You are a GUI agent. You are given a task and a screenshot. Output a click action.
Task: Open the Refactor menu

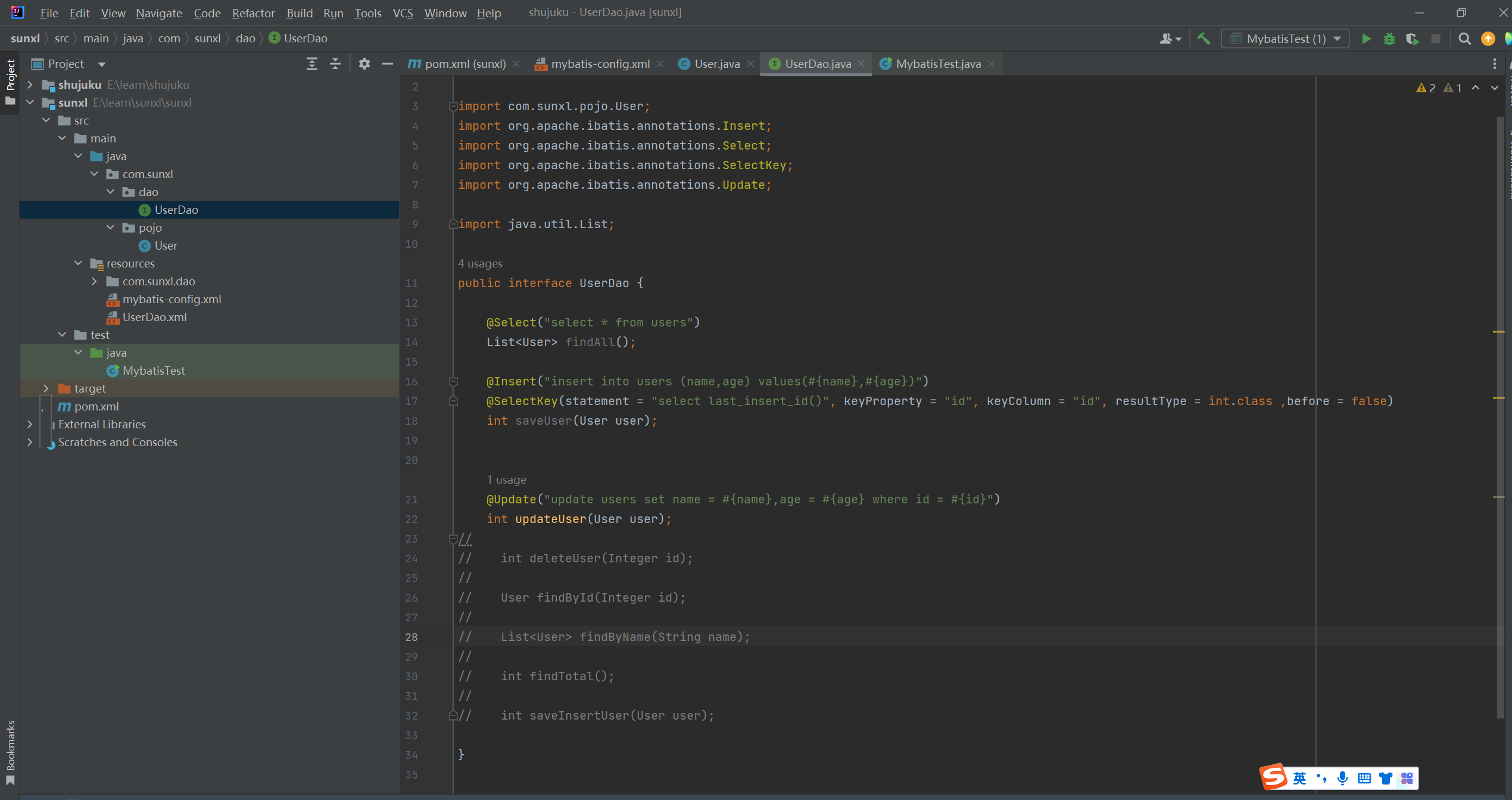[x=253, y=13]
